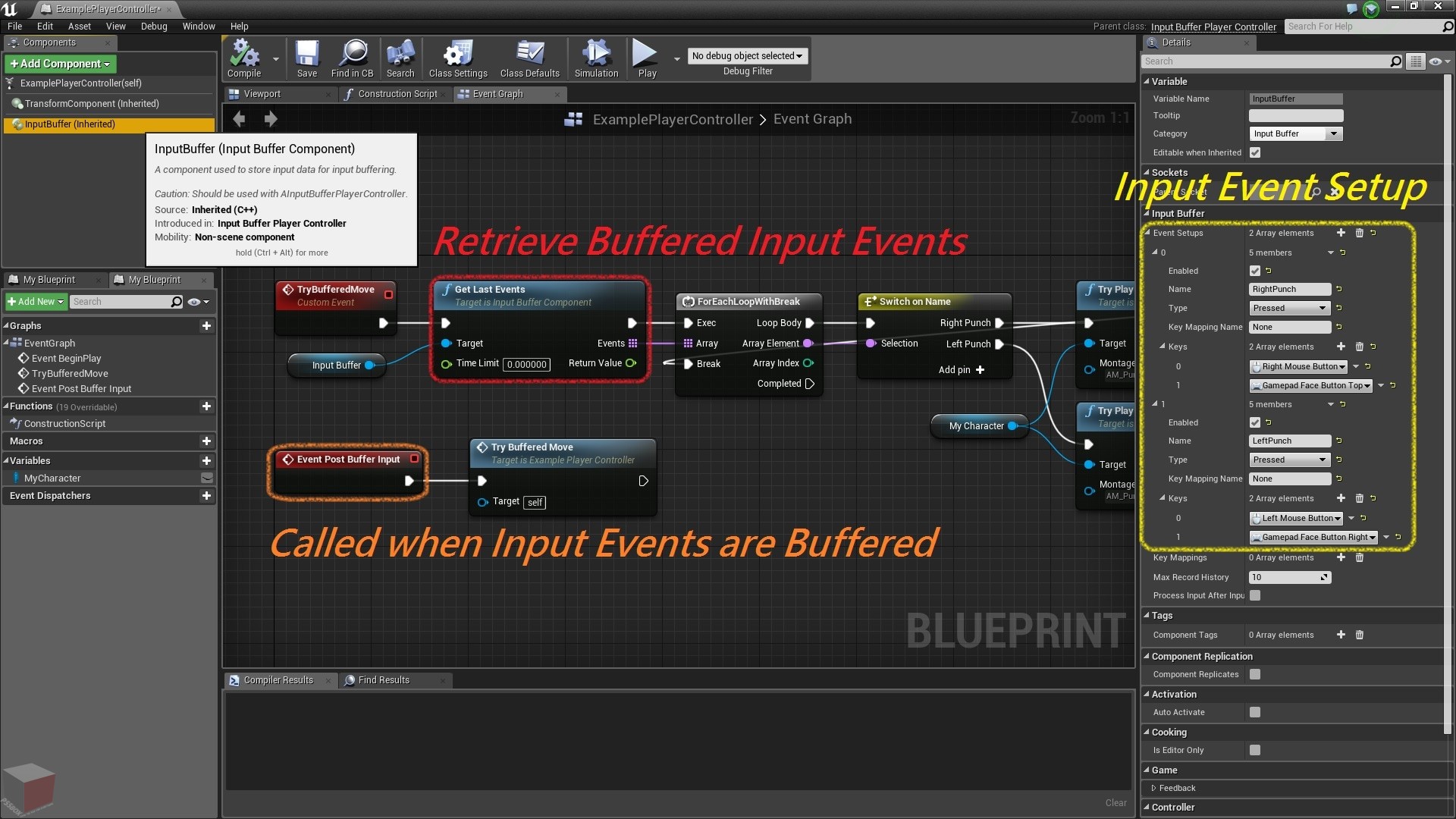1456x819 pixels.
Task: Open Class Defaults
Action: tap(529, 59)
